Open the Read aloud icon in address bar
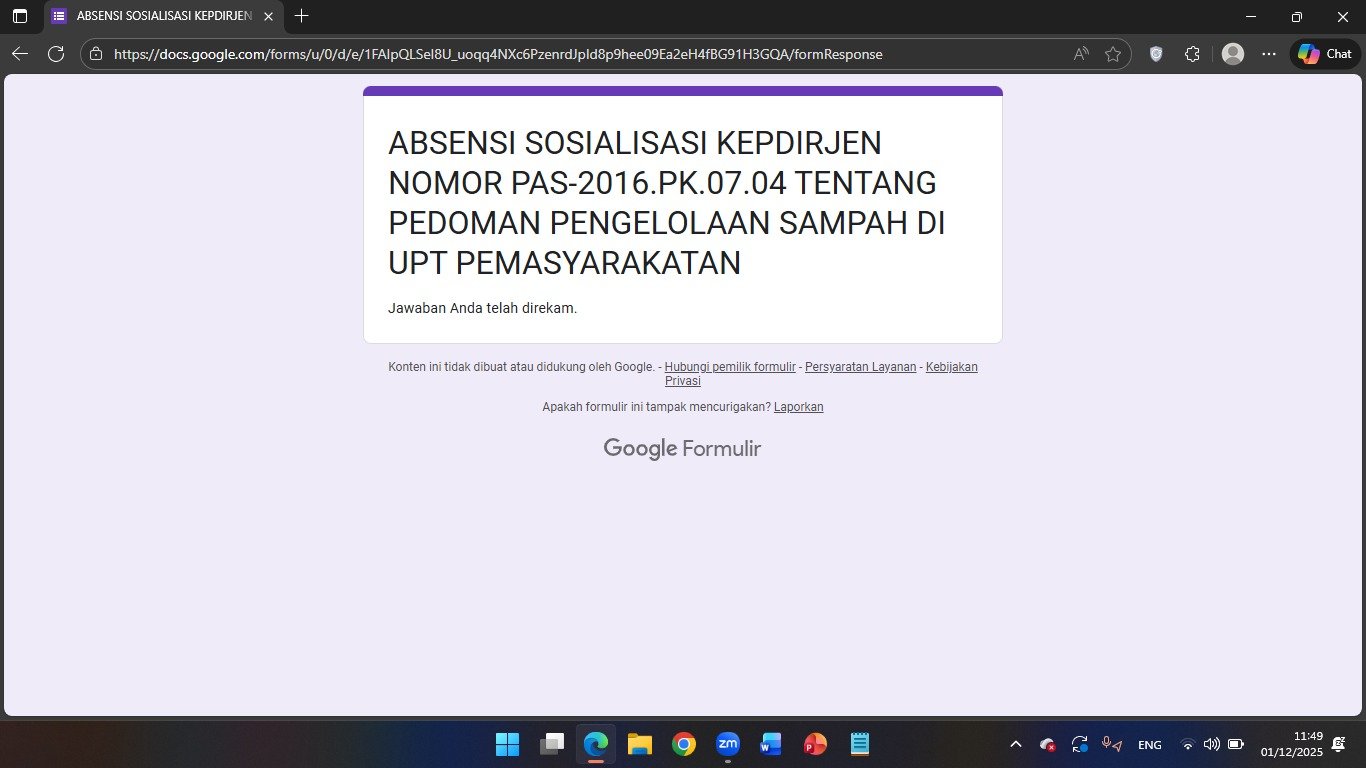Viewport: 1366px width, 768px height. (1081, 54)
